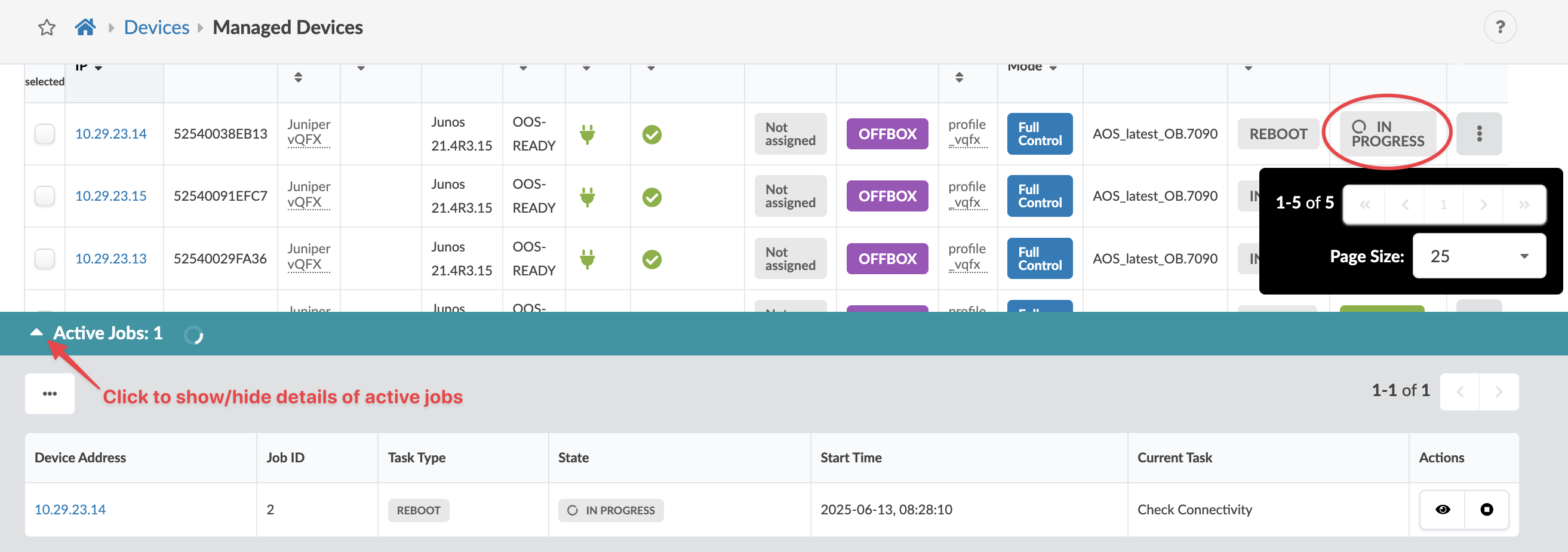Go to next page of active jobs
Screen dimensions: 1568x552
click(x=1499, y=391)
